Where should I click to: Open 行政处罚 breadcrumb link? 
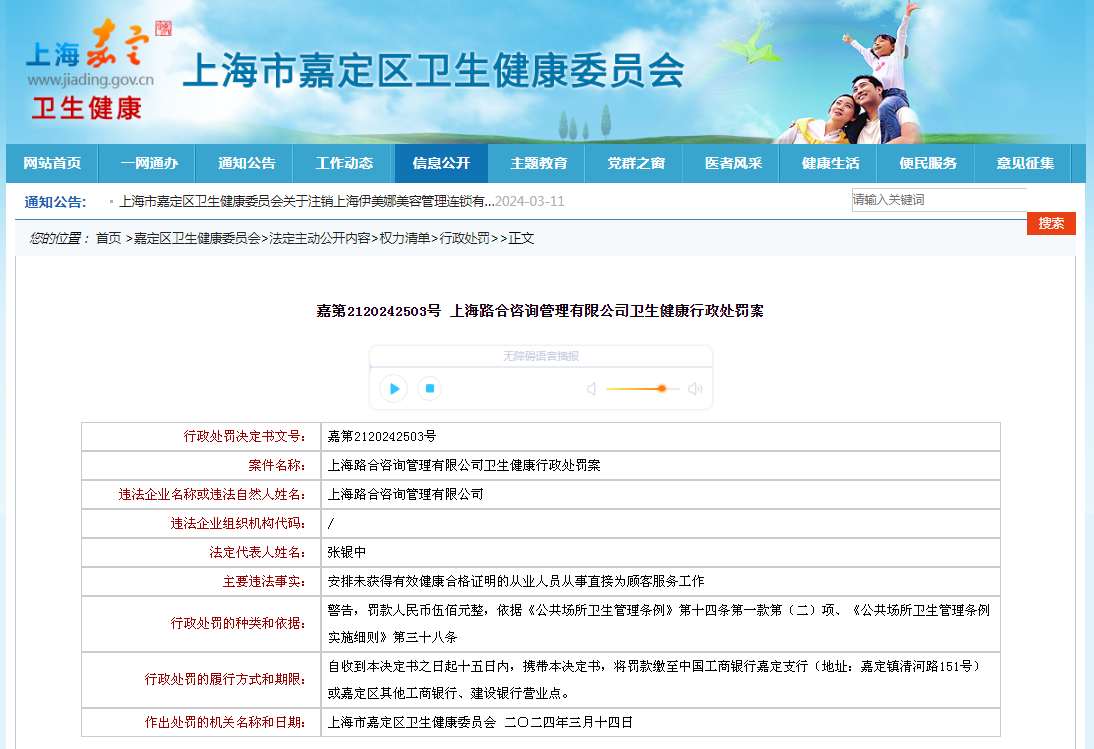click(465, 239)
